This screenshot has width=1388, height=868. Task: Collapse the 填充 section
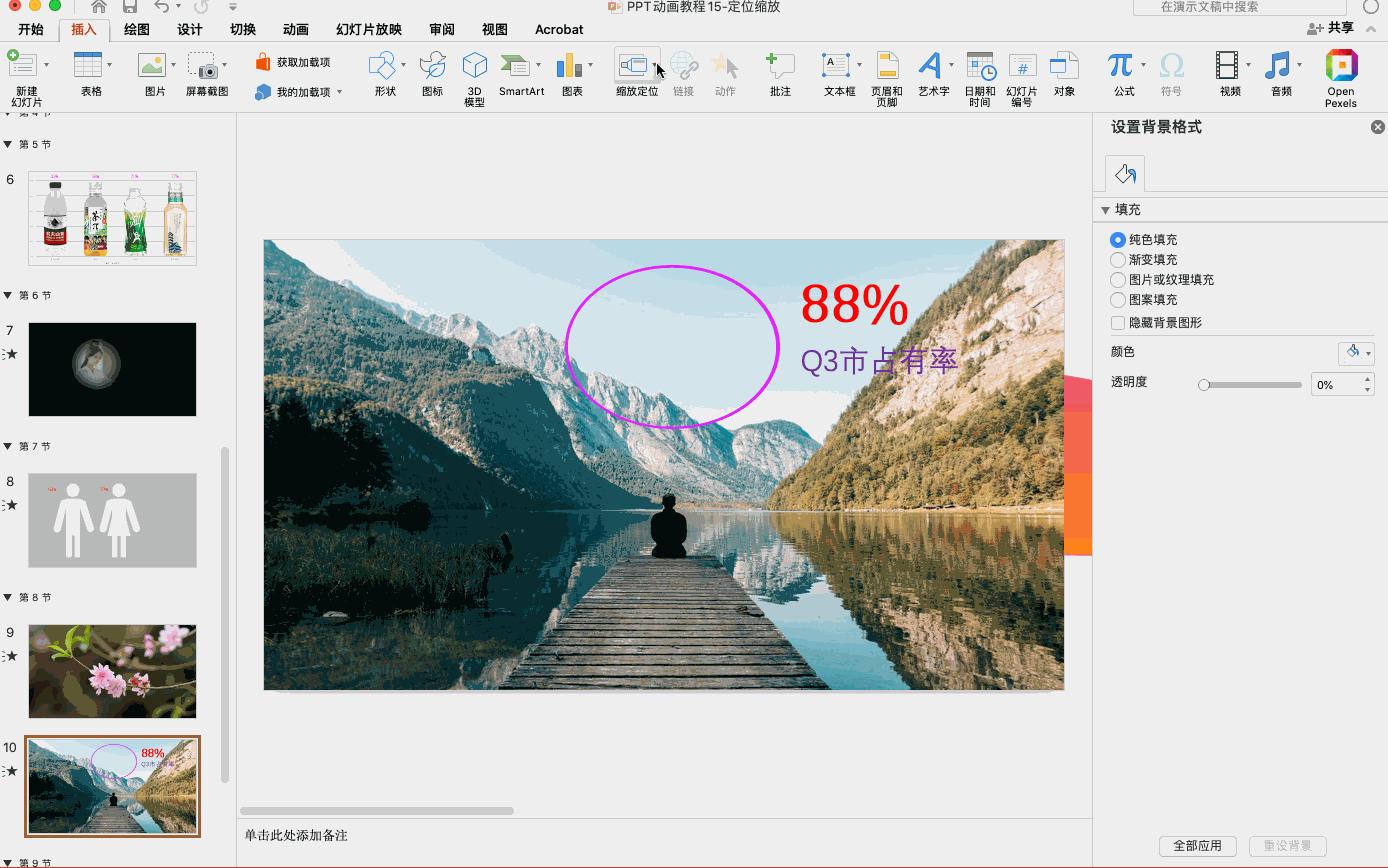coord(1106,210)
